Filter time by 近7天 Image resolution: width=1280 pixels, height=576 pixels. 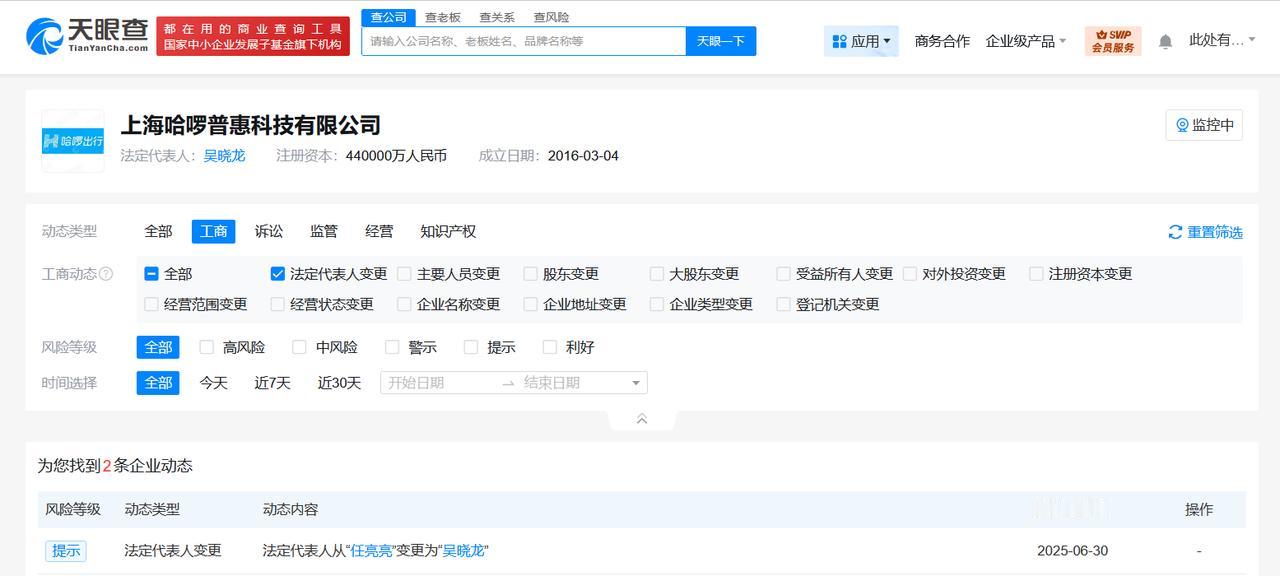[272, 383]
